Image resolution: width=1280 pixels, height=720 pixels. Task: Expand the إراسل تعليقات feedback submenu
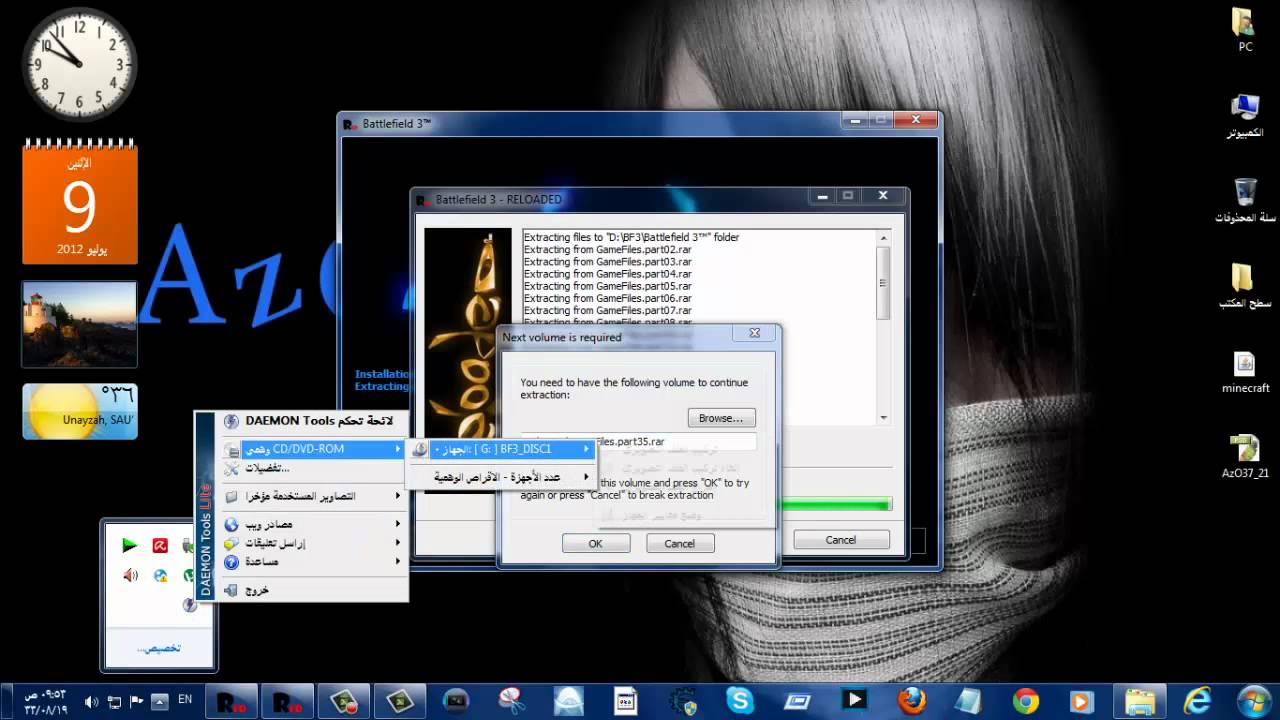tap(314, 543)
